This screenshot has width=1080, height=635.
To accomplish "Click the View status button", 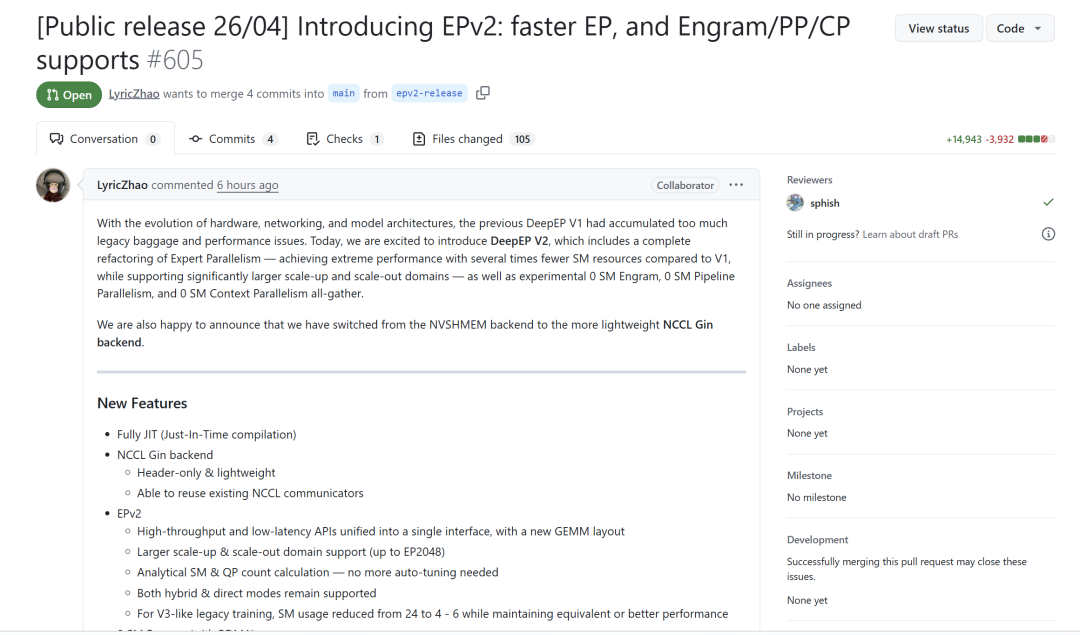I will (938, 29).
